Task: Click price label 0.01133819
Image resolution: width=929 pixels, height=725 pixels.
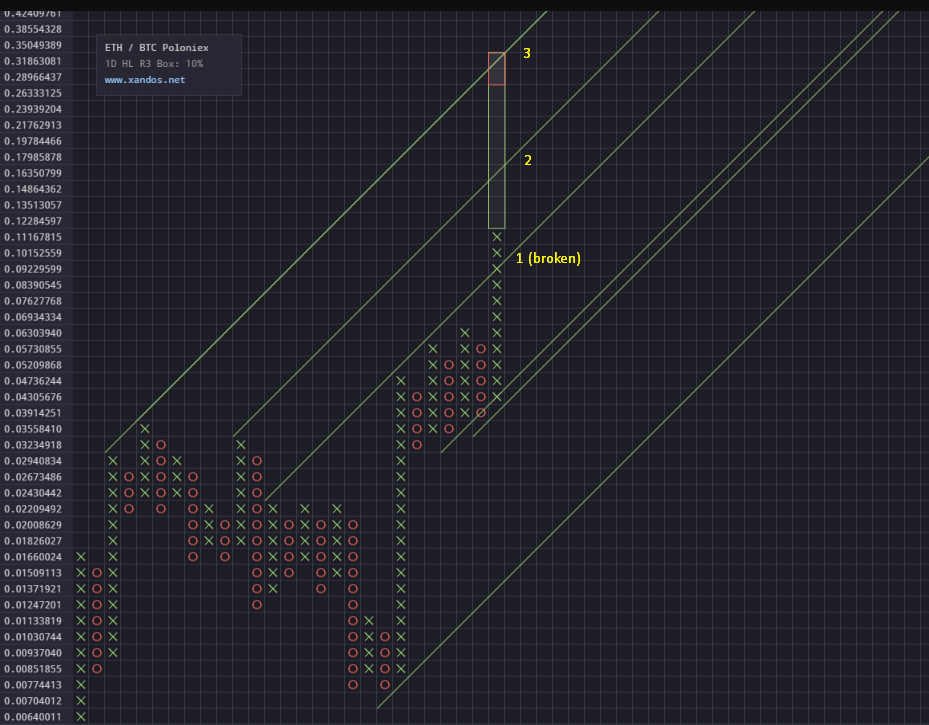Action: [33, 621]
